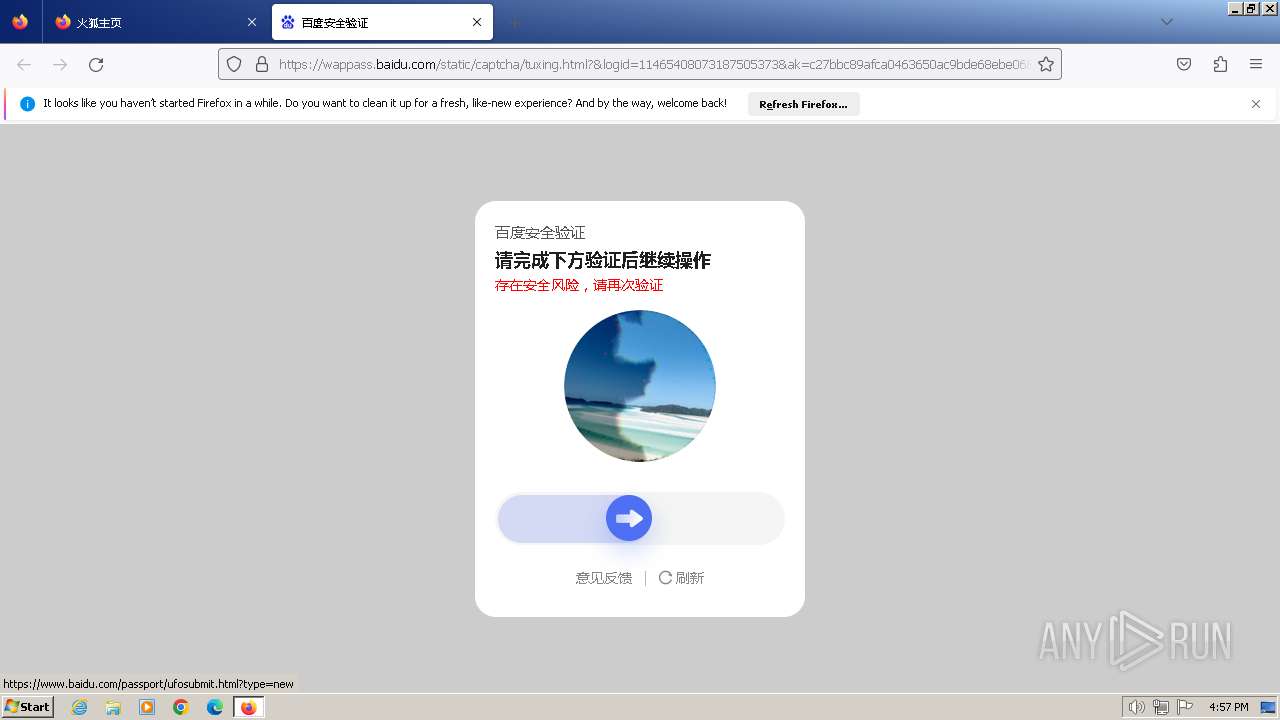Click the captcha slider track
The image size is (1280, 720).
click(x=640, y=518)
